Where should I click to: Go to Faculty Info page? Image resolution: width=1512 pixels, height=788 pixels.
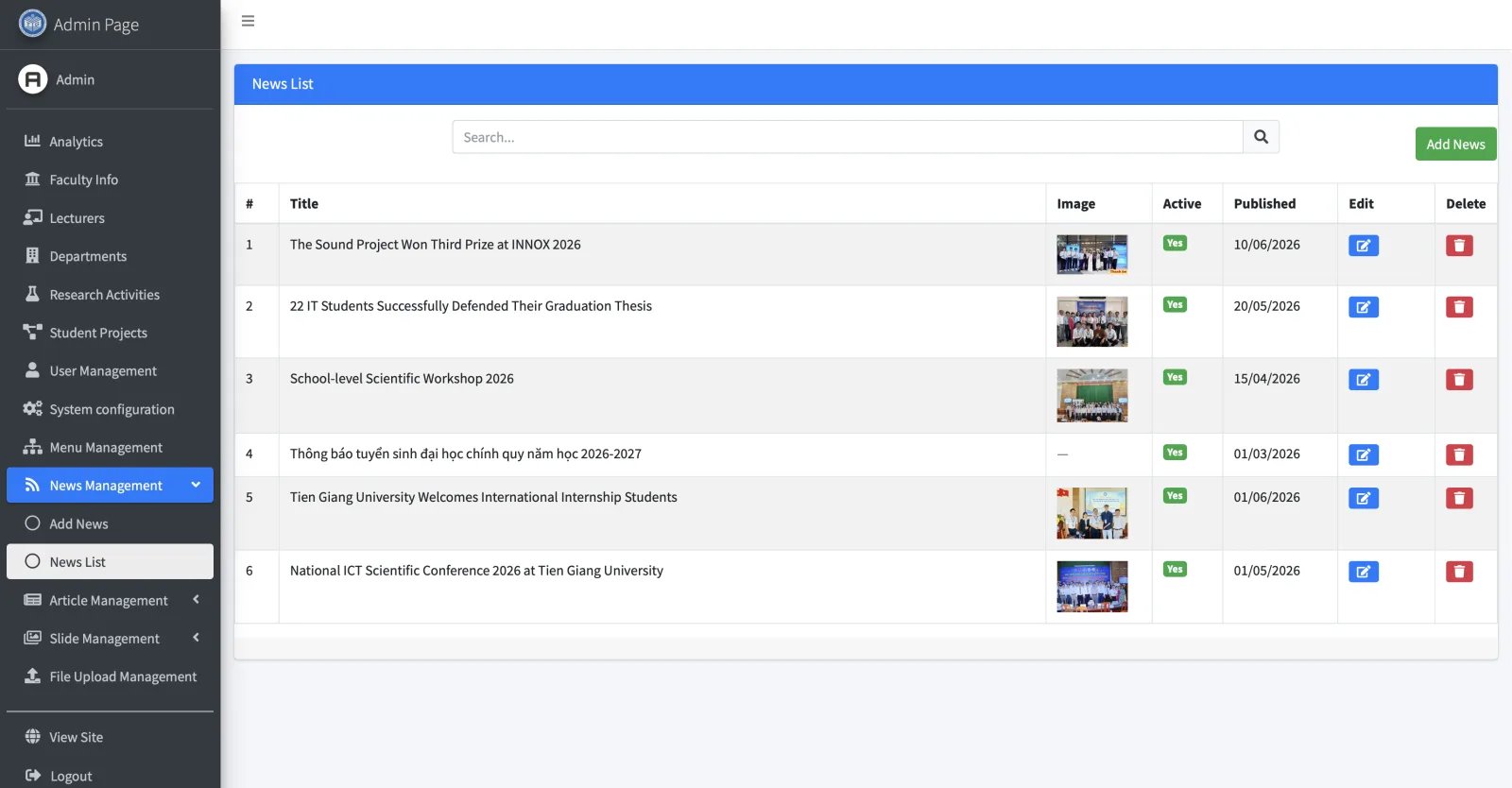tap(110, 180)
